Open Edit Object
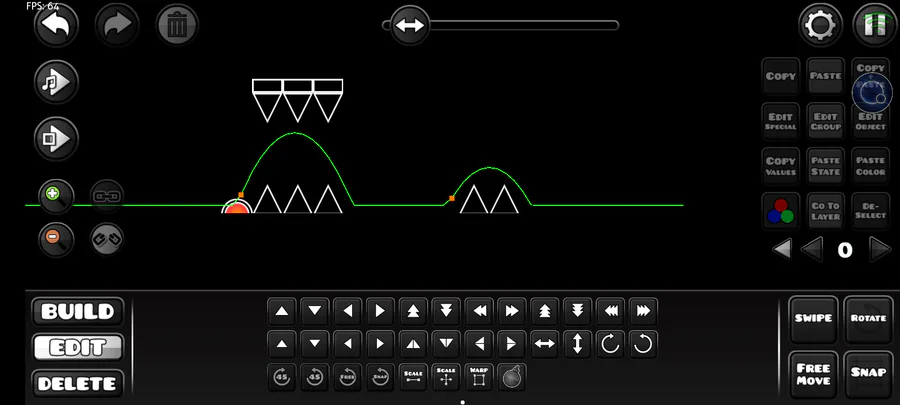This screenshot has height=405, width=900. pyautogui.click(x=870, y=121)
